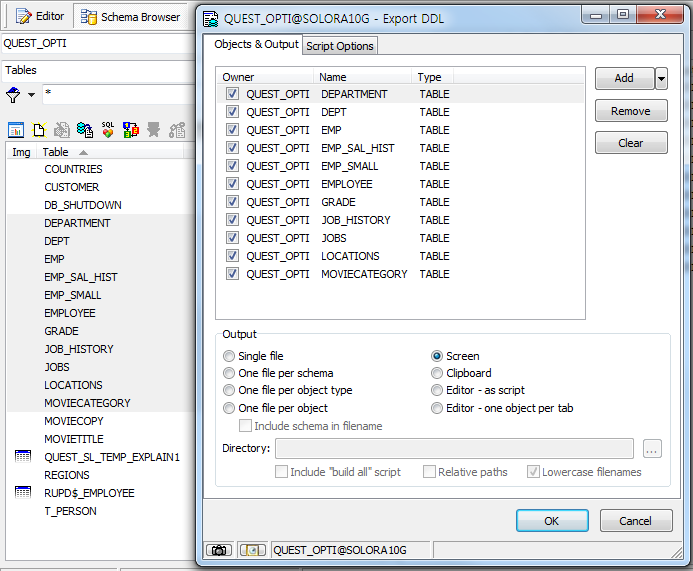Switch to the Script Options tab
This screenshot has height=571, width=693.
[x=340, y=46]
